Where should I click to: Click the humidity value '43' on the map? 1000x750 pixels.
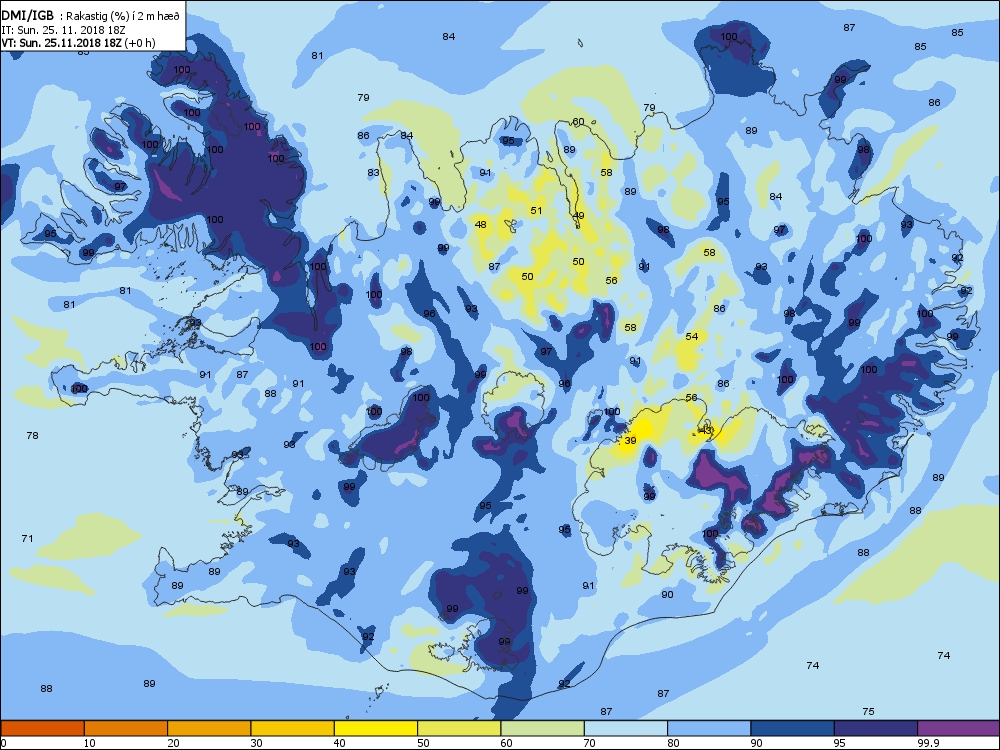[x=705, y=431]
